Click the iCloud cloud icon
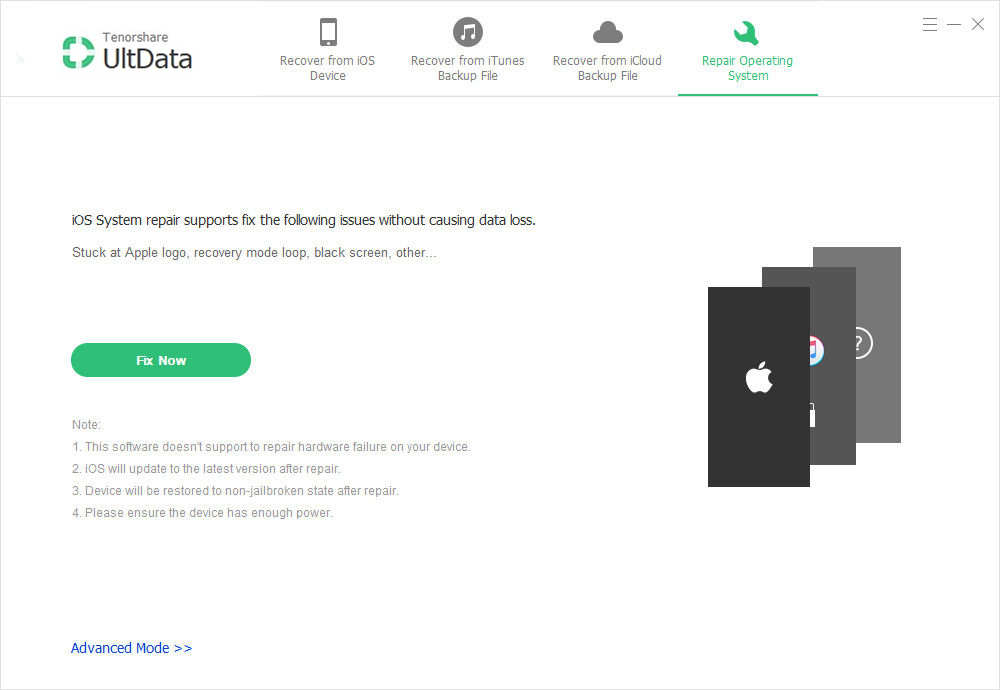This screenshot has height=690, width=1000. (x=607, y=32)
